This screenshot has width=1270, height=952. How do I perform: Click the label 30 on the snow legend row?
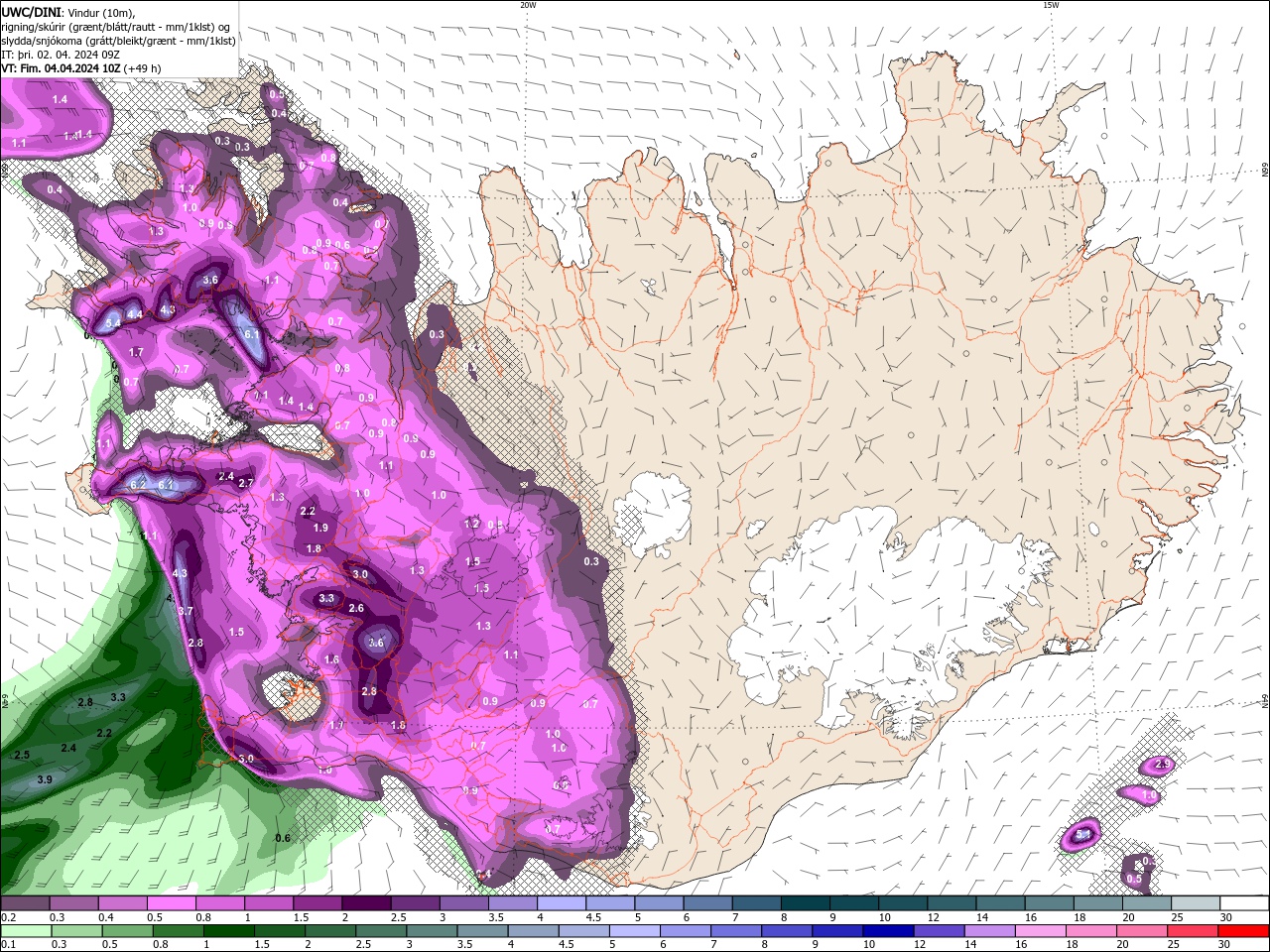pyautogui.click(x=1226, y=917)
